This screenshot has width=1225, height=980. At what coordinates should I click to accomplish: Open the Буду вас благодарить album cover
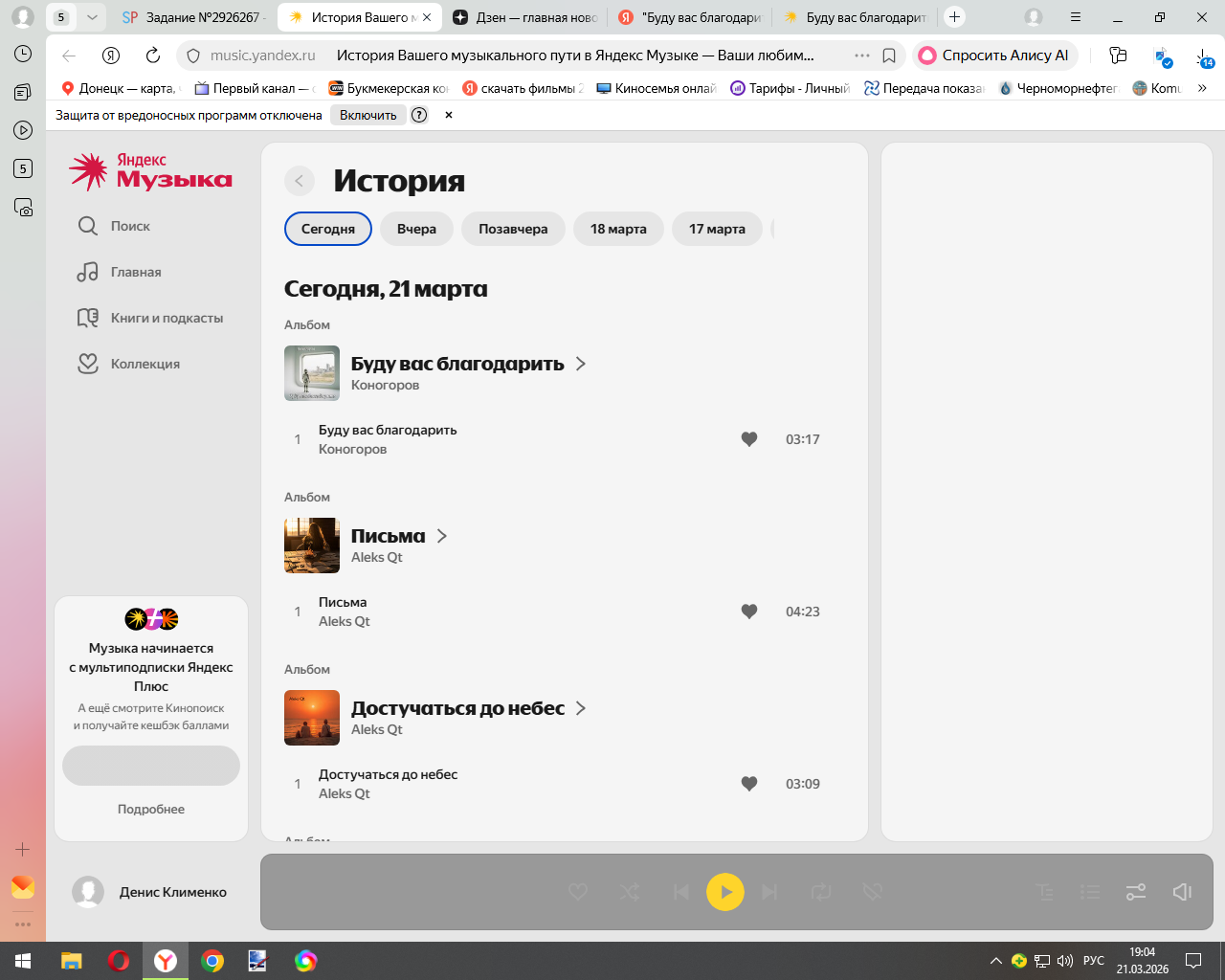tap(312, 373)
